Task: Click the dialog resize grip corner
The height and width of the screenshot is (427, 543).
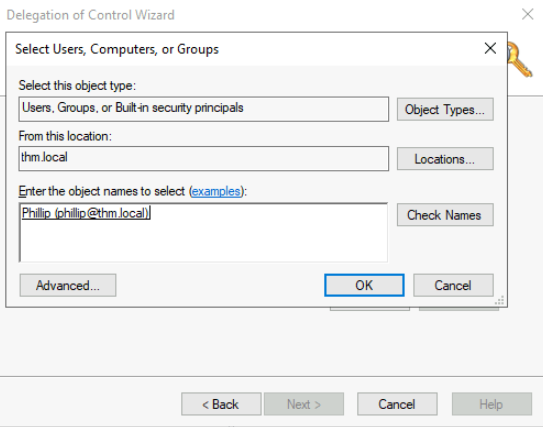Action: (x=500, y=301)
